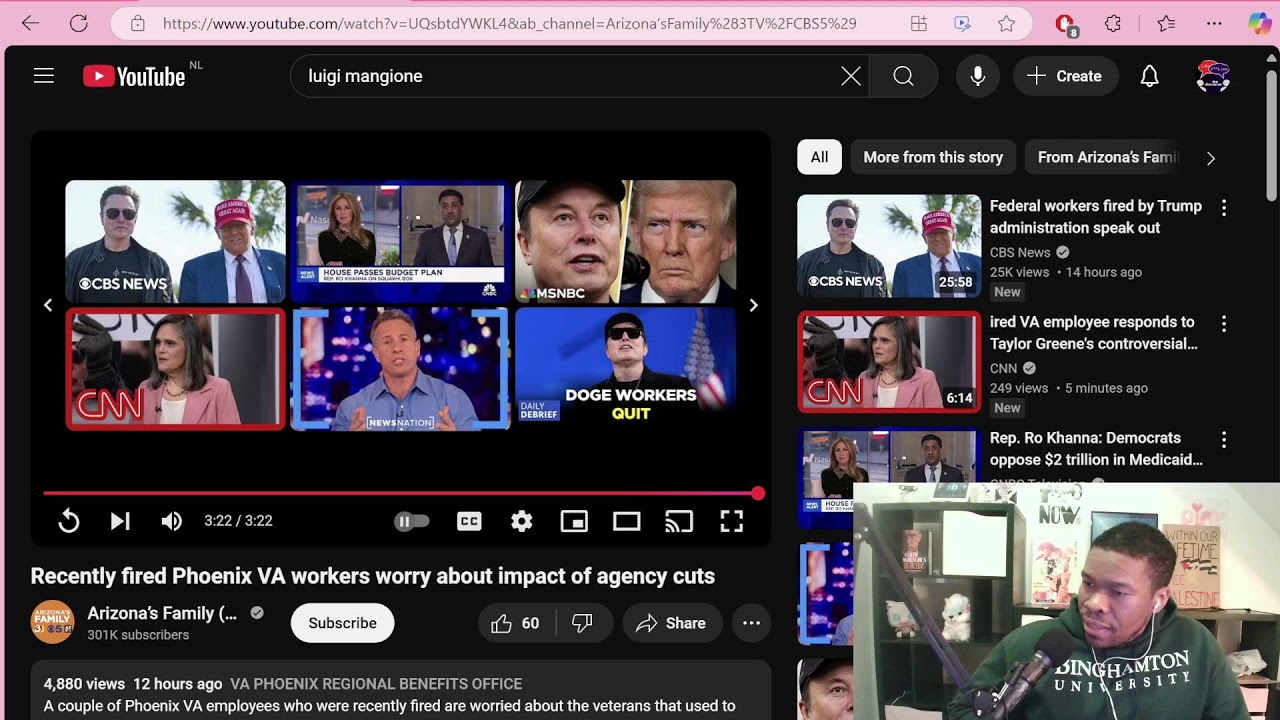Select the browser address bar URL
Viewport: 1280px width, 720px height.
[510, 23]
